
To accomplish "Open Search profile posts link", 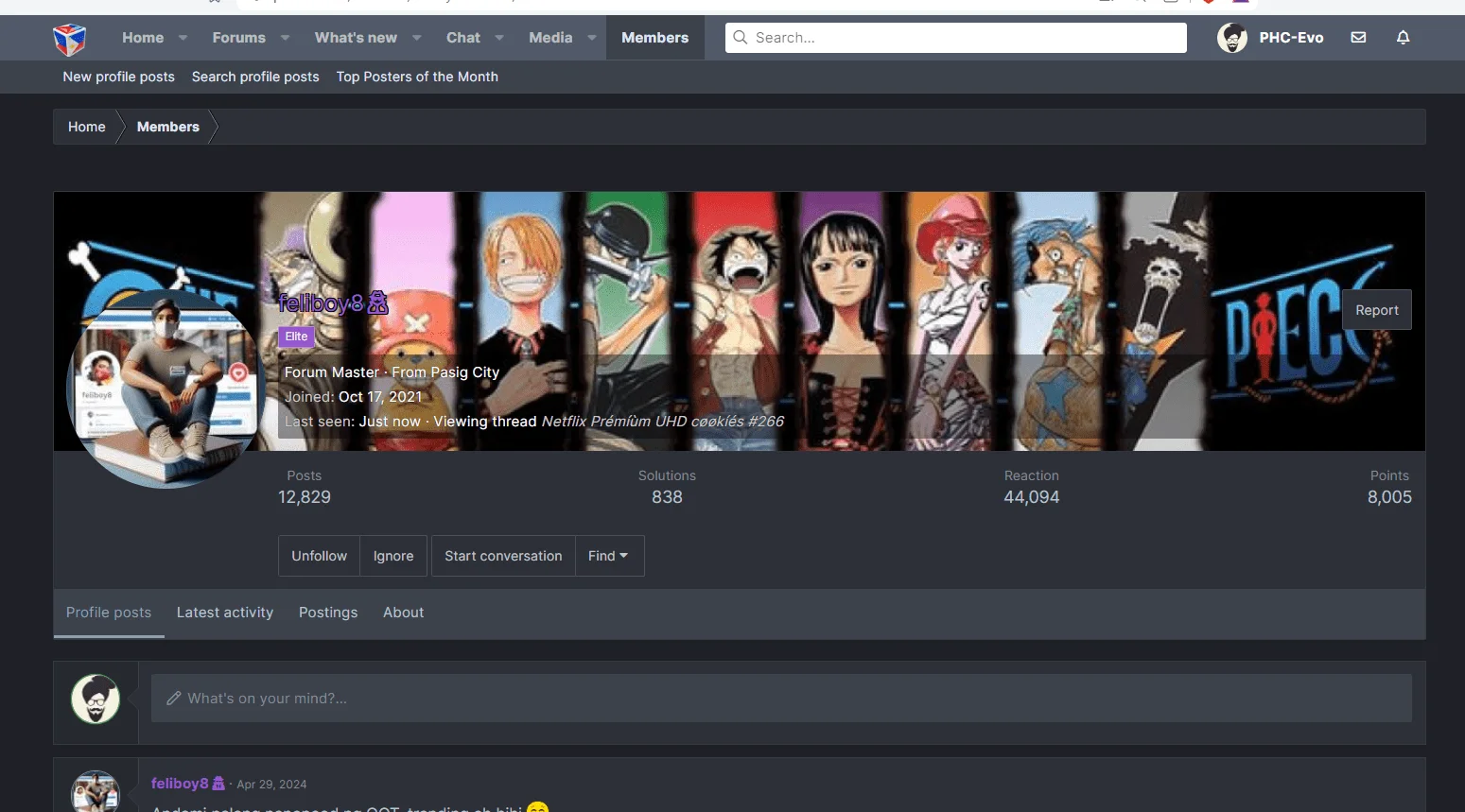I will 255,77.
